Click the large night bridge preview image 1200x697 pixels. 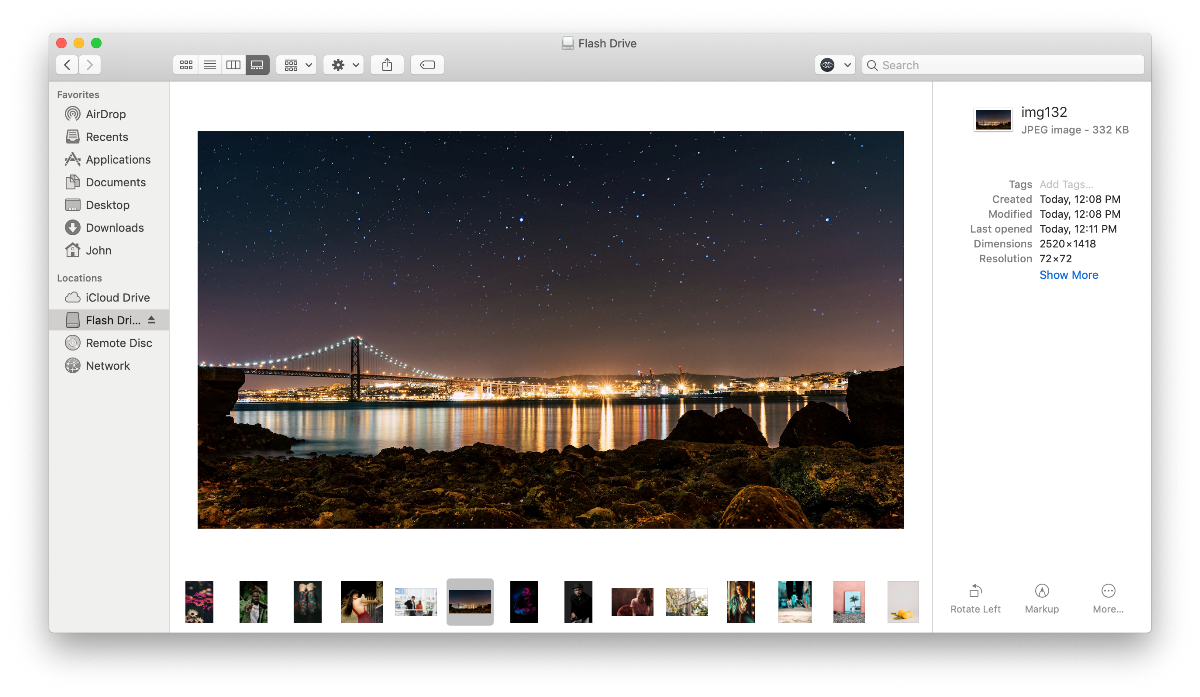(x=551, y=330)
